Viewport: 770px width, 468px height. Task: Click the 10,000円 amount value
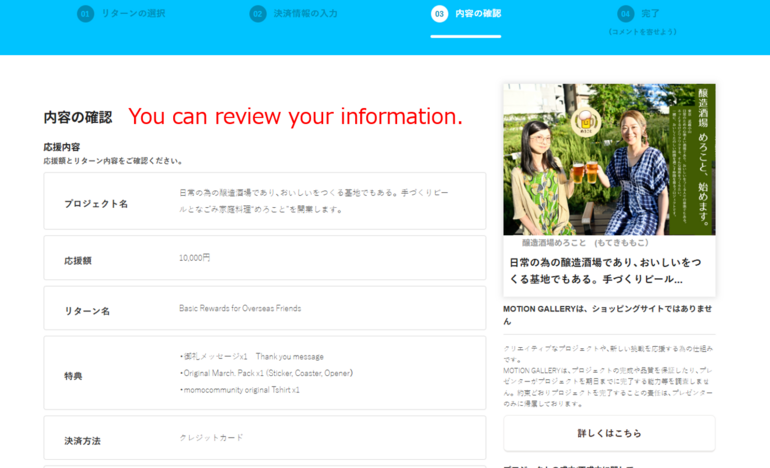[x=194, y=257]
